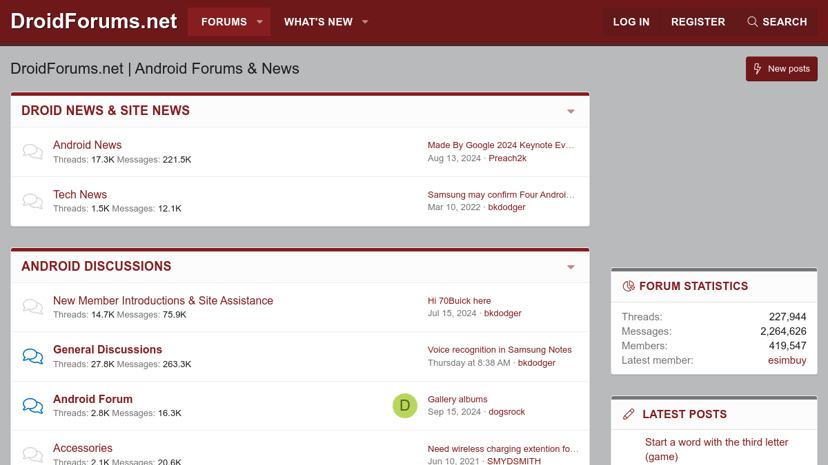The height and width of the screenshot is (465, 828).
Task: Open the Forums navigation tab
Action: [224, 22]
